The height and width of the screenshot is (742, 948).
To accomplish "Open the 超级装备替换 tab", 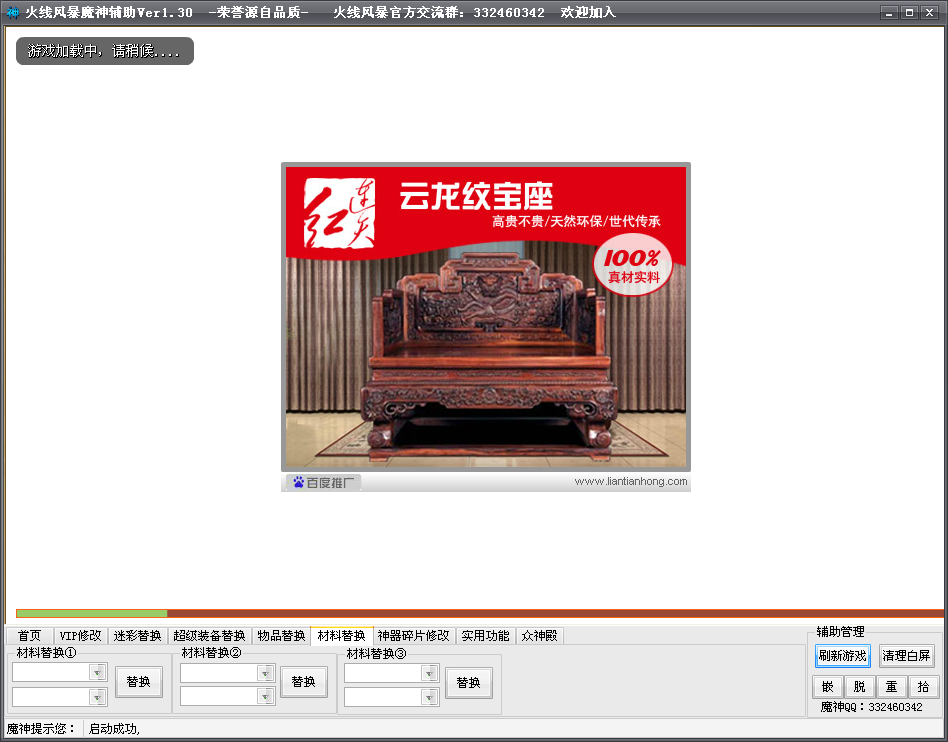I will pyautogui.click(x=209, y=636).
